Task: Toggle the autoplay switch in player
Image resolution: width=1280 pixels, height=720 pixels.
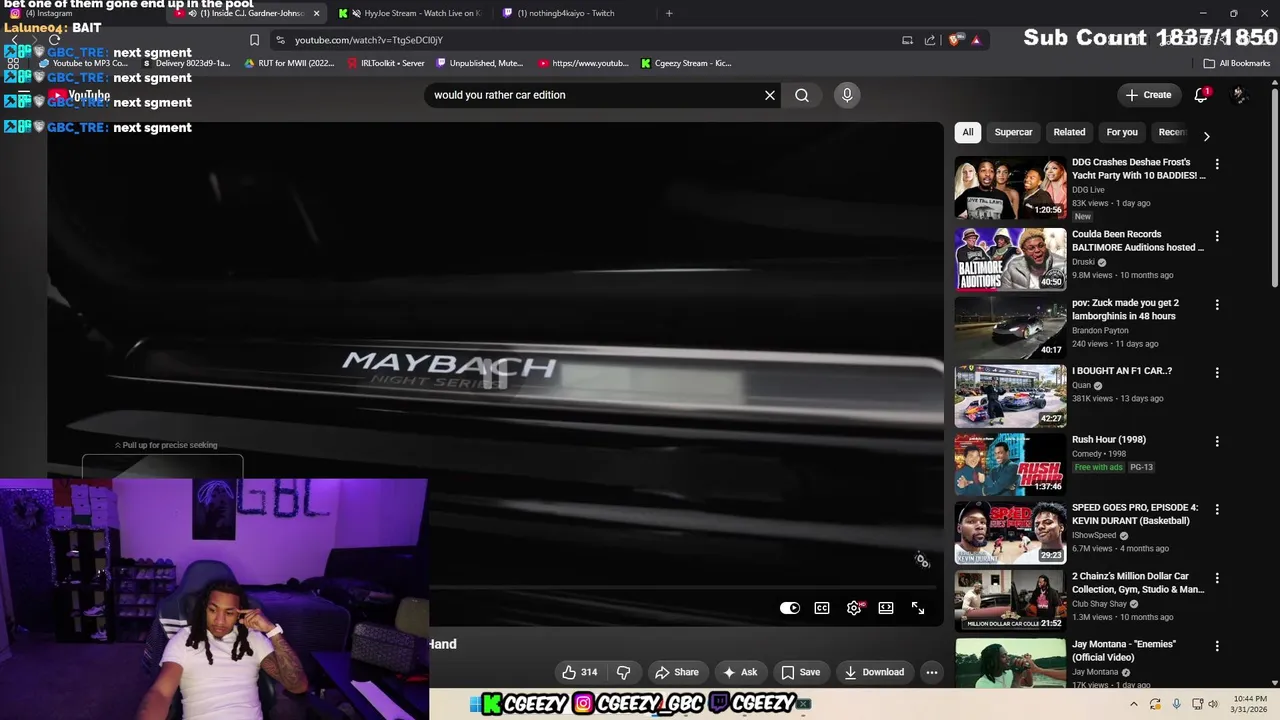Action: click(x=790, y=608)
